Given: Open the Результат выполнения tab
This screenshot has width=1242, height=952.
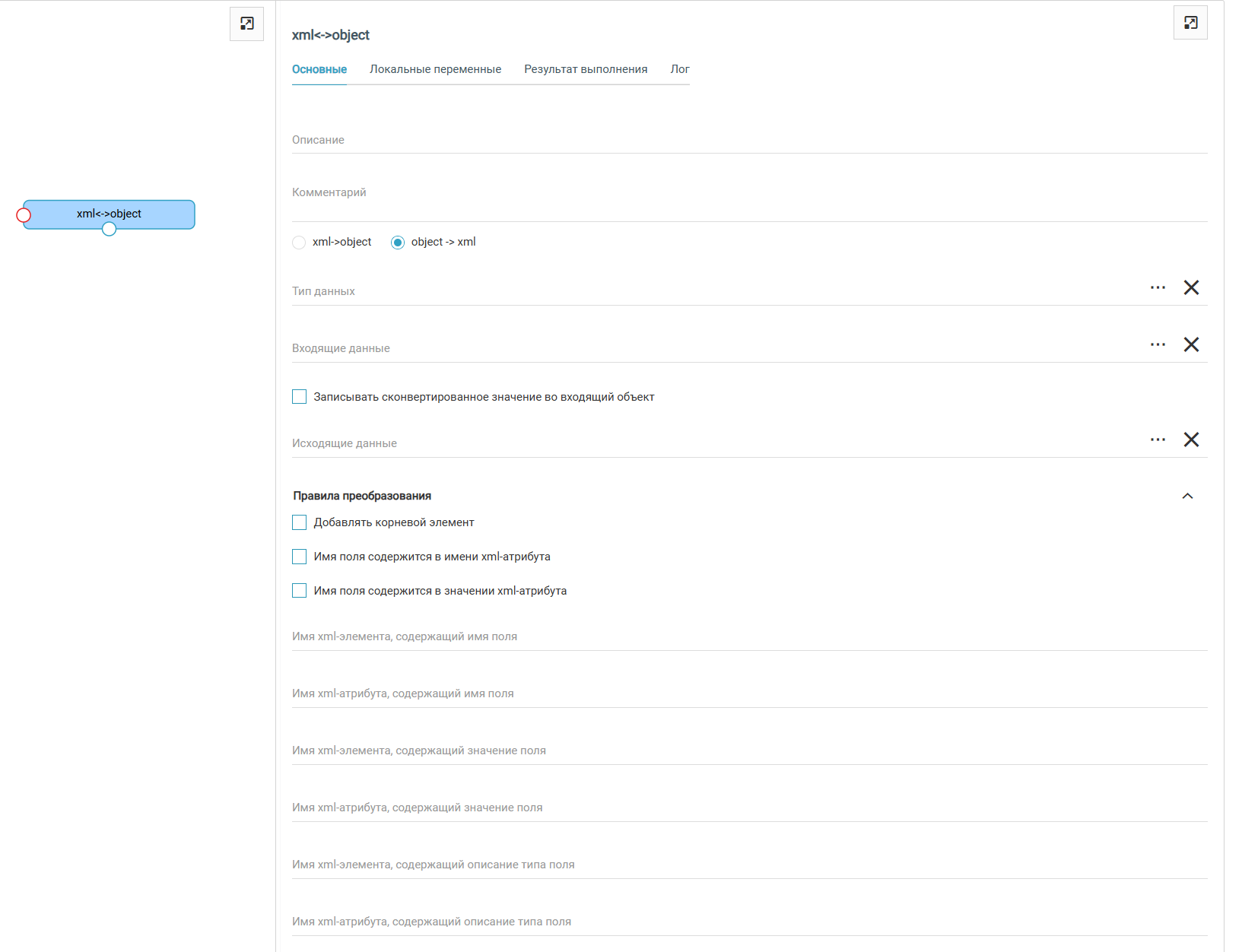Looking at the screenshot, I should [586, 69].
